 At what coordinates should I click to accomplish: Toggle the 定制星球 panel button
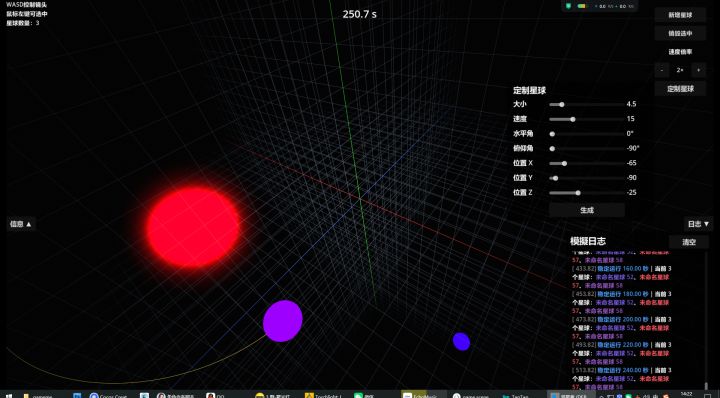tap(680, 89)
